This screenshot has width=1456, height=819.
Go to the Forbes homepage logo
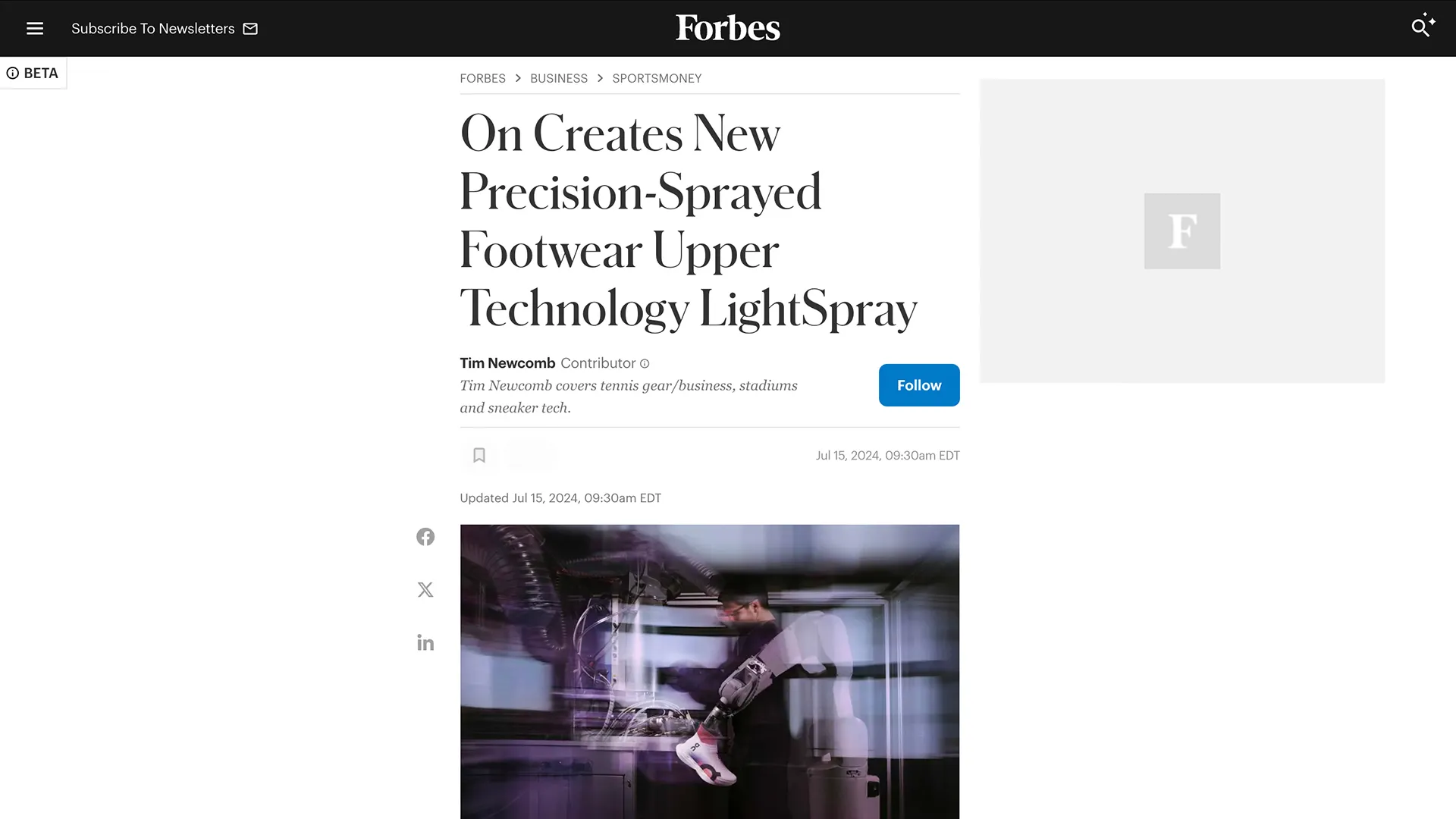tap(728, 28)
